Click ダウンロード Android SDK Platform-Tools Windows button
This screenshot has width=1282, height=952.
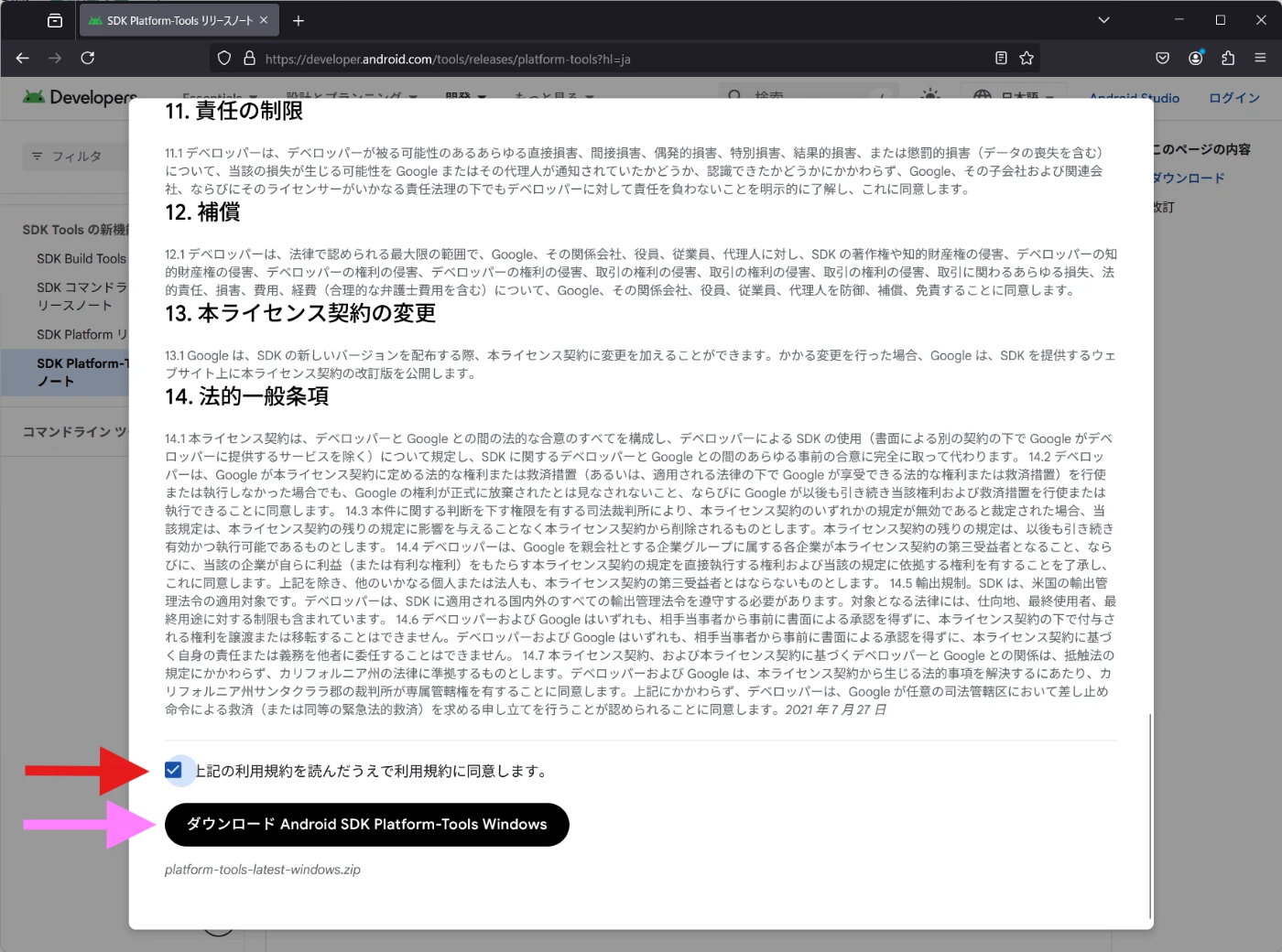point(367,825)
